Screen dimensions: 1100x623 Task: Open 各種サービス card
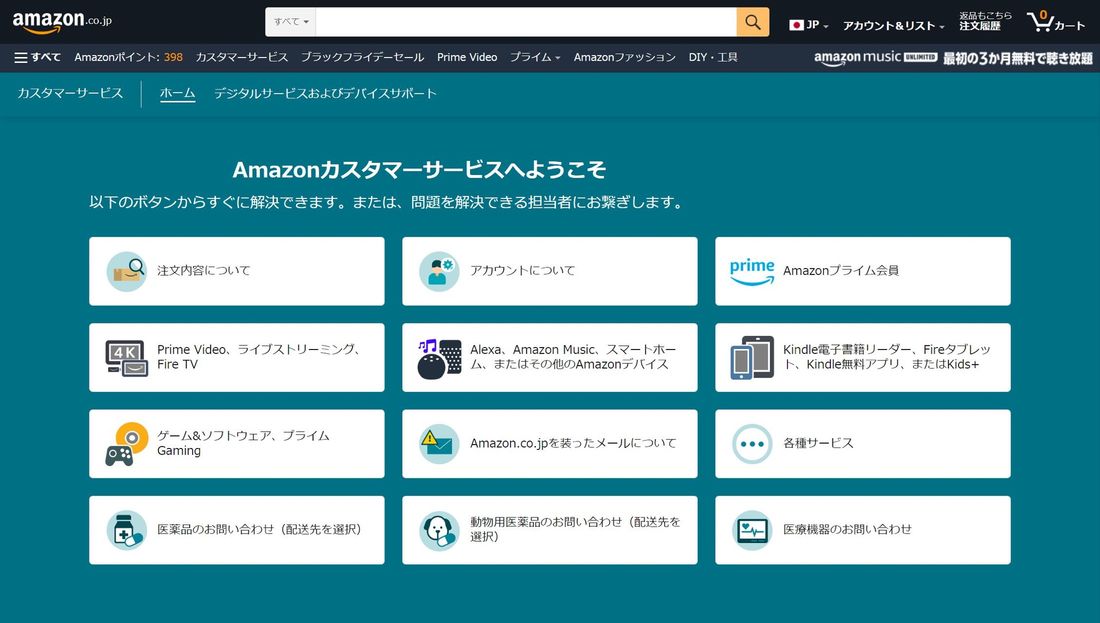863,444
